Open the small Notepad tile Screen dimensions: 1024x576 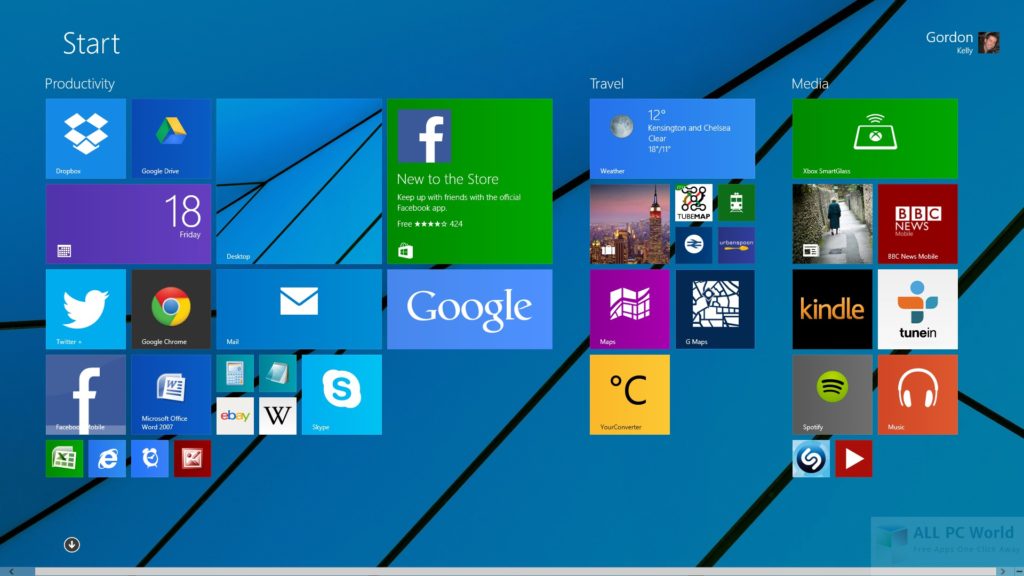(x=278, y=373)
